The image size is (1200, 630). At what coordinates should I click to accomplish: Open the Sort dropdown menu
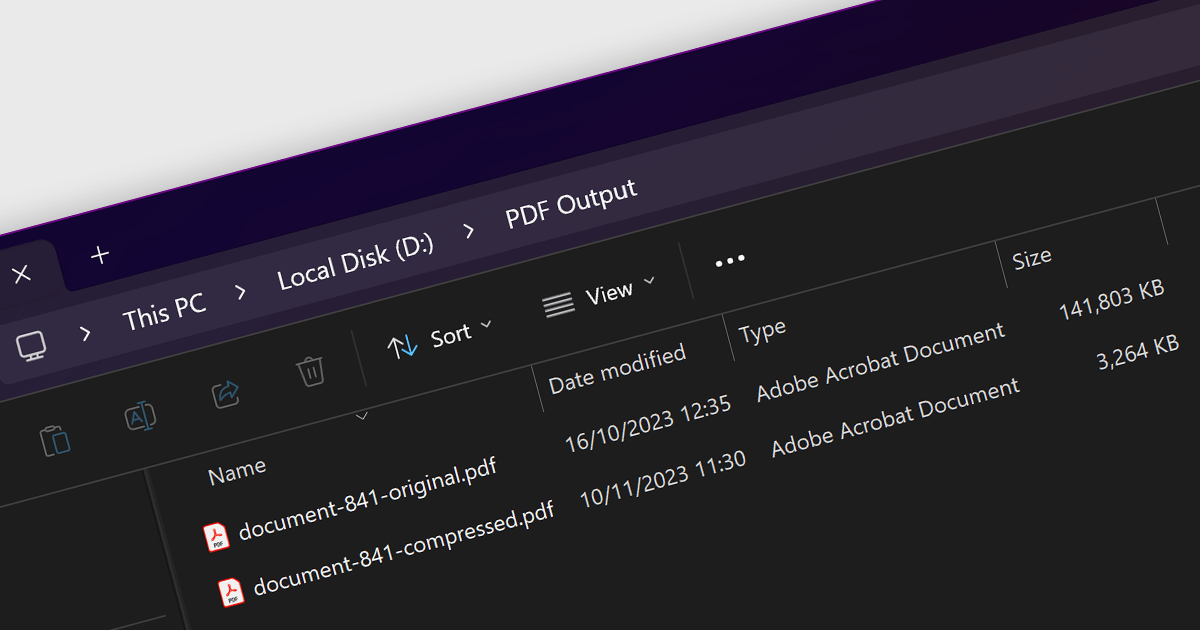440,338
